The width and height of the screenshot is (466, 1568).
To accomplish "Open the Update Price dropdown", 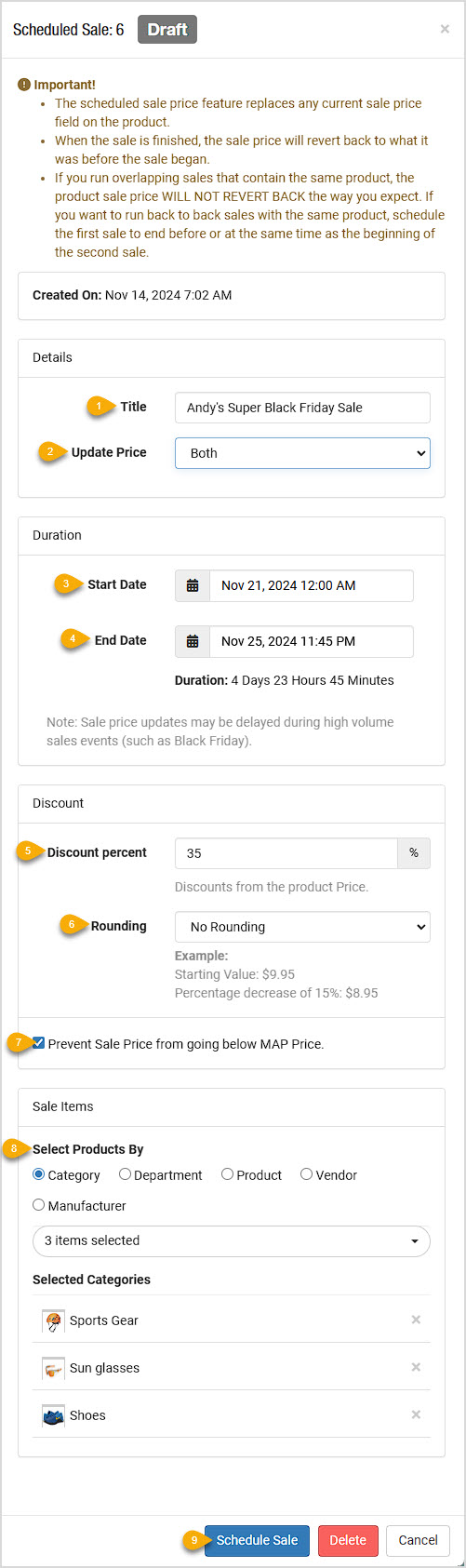I will tap(302, 453).
